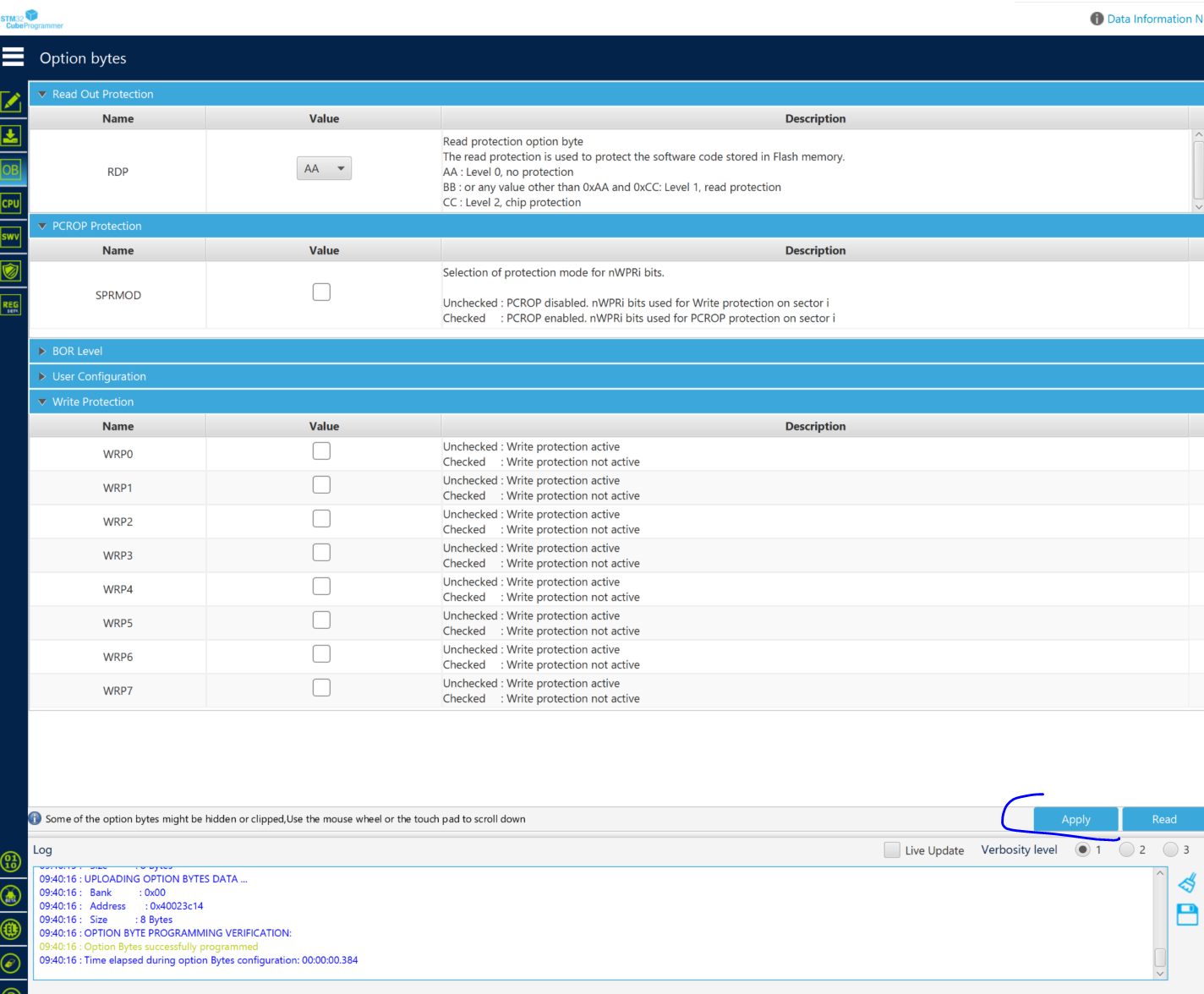
Task: Expand the User Configuration section
Action: [99, 376]
